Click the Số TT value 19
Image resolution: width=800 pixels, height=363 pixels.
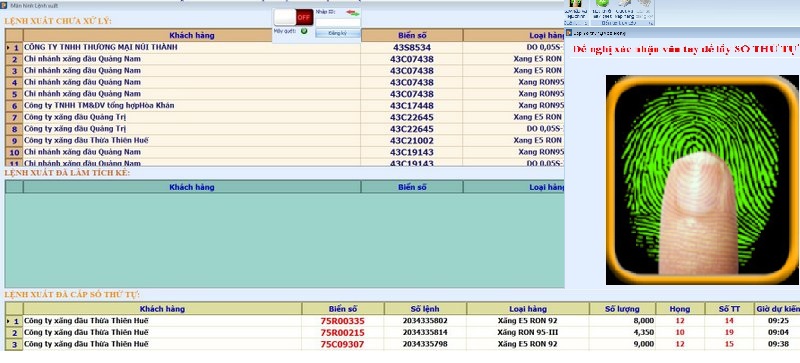point(729,332)
